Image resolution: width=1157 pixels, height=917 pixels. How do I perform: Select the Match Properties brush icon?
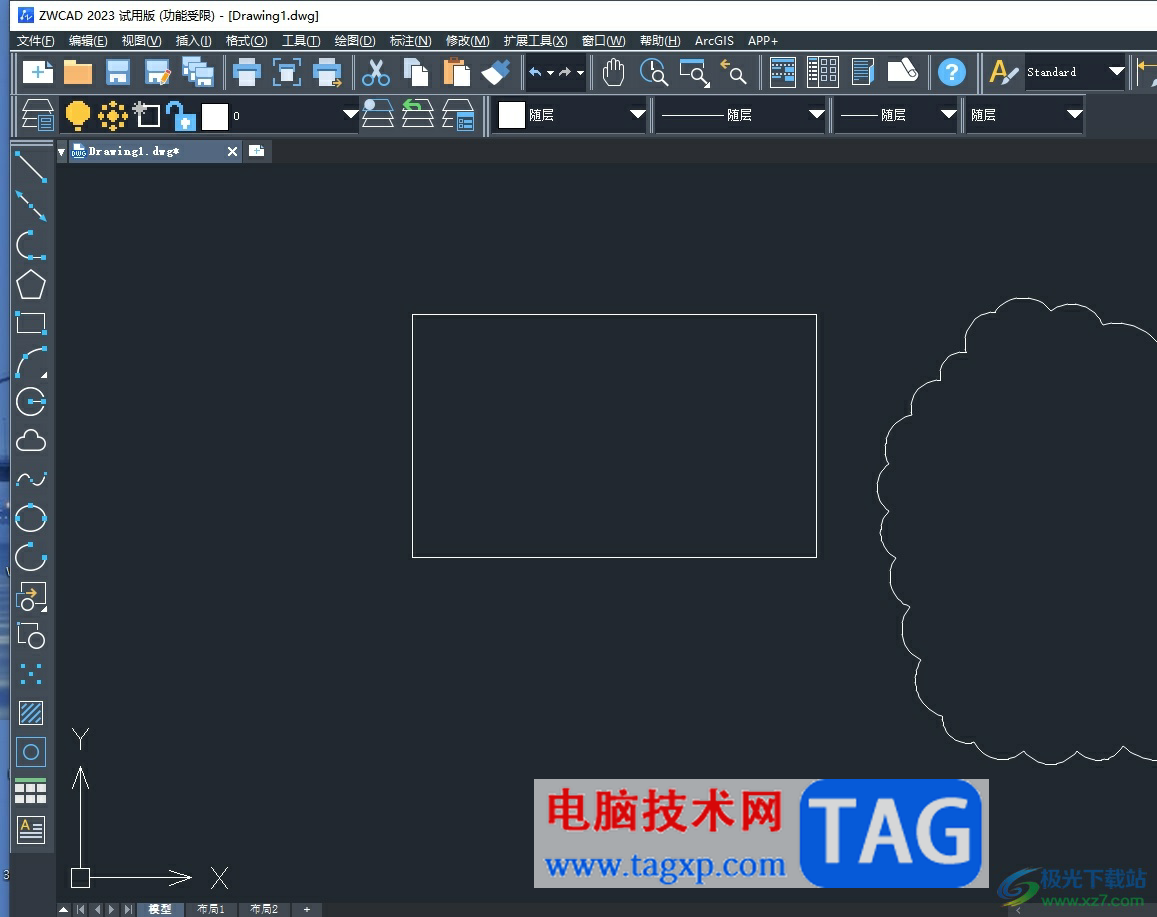tap(496, 72)
